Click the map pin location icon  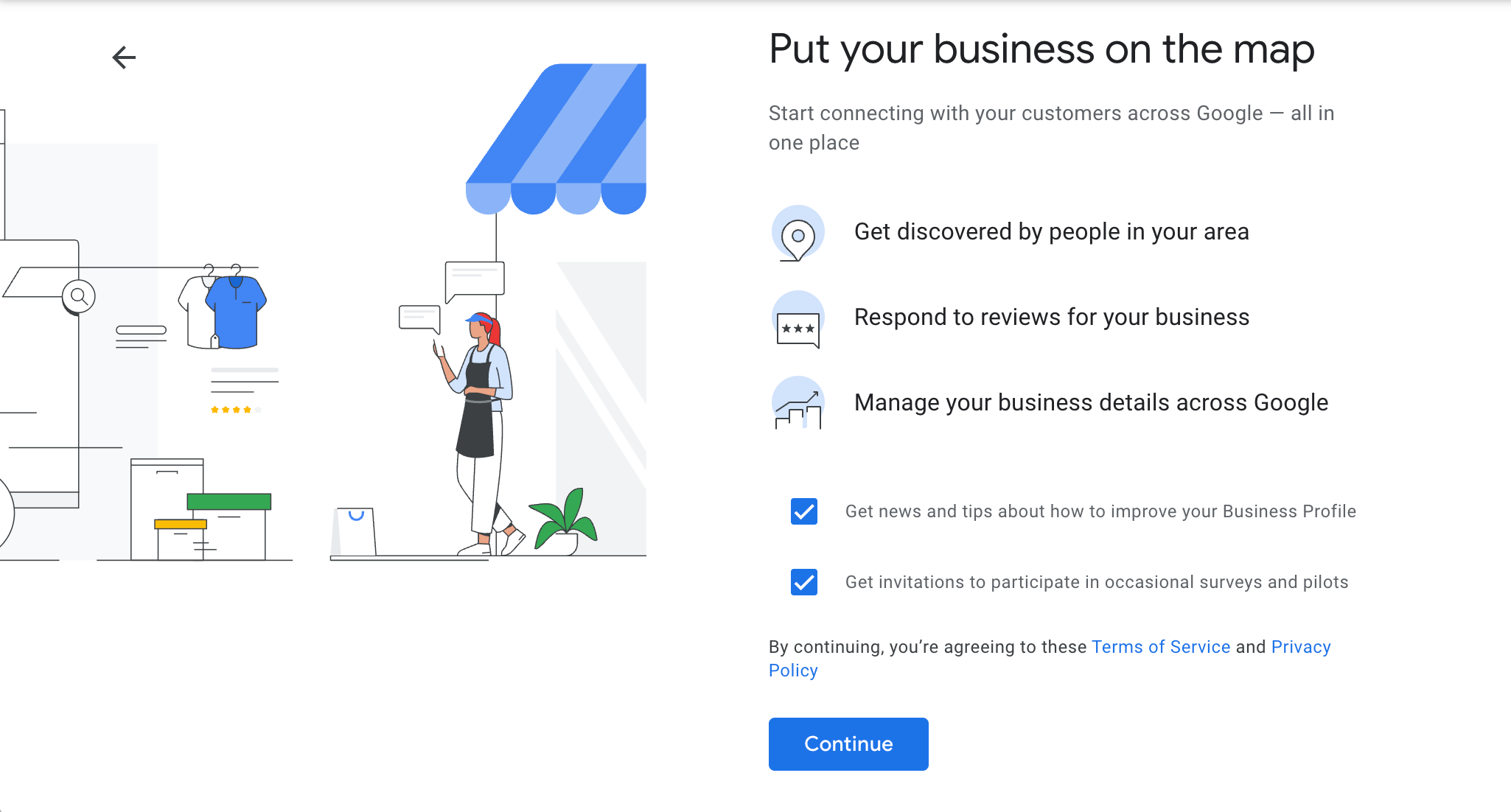point(798,234)
